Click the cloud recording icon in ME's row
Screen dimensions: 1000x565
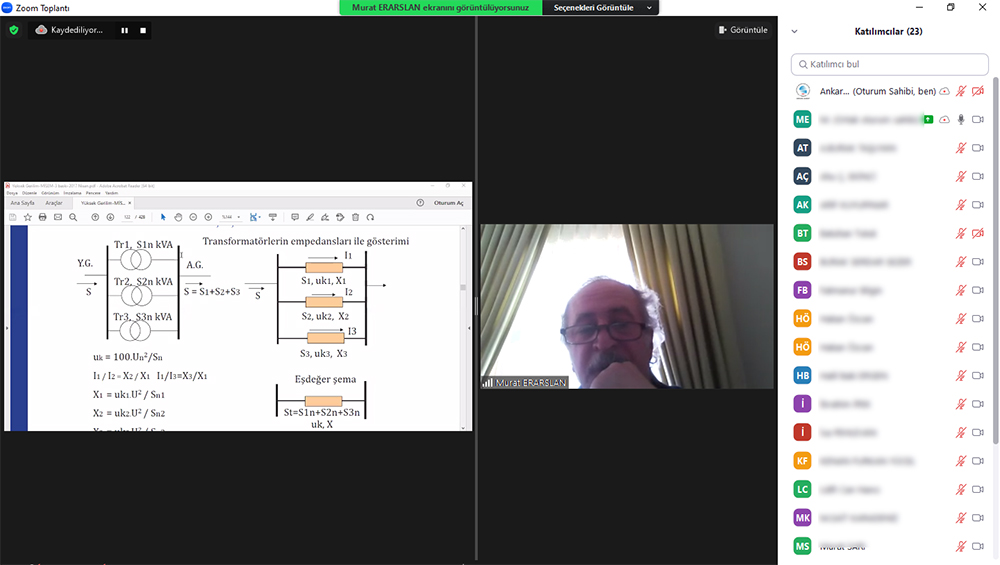(945, 119)
